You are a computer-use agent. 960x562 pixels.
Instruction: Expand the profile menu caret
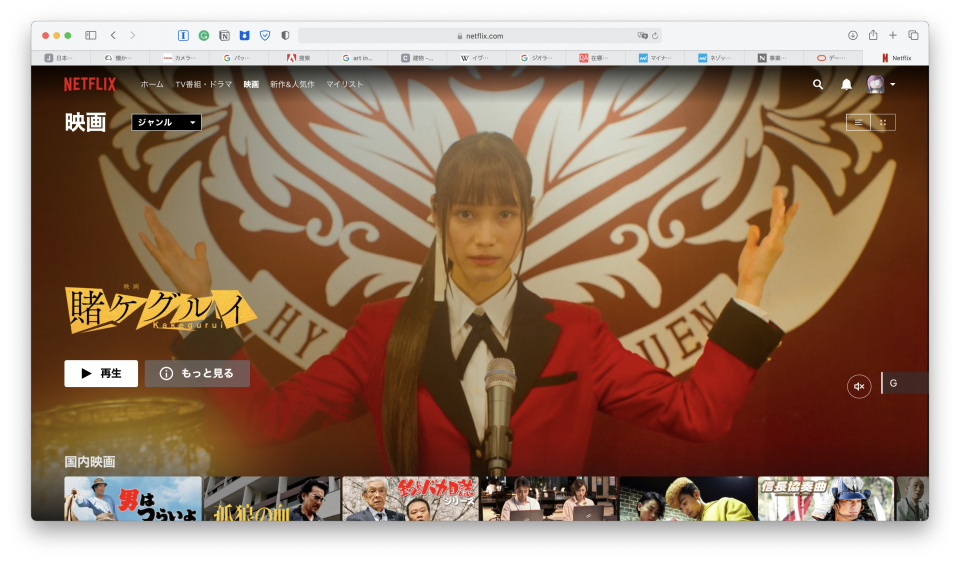pyautogui.click(x=893, y=84)
